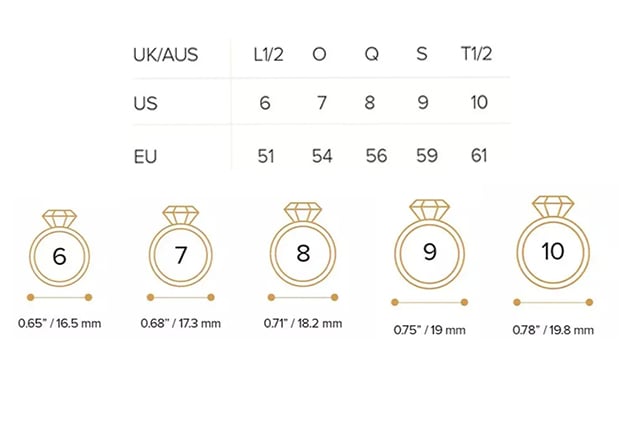The height and width of the screenshot is (433, 627).
Task: Pick the size 10 ring icon
Action: 553,245
